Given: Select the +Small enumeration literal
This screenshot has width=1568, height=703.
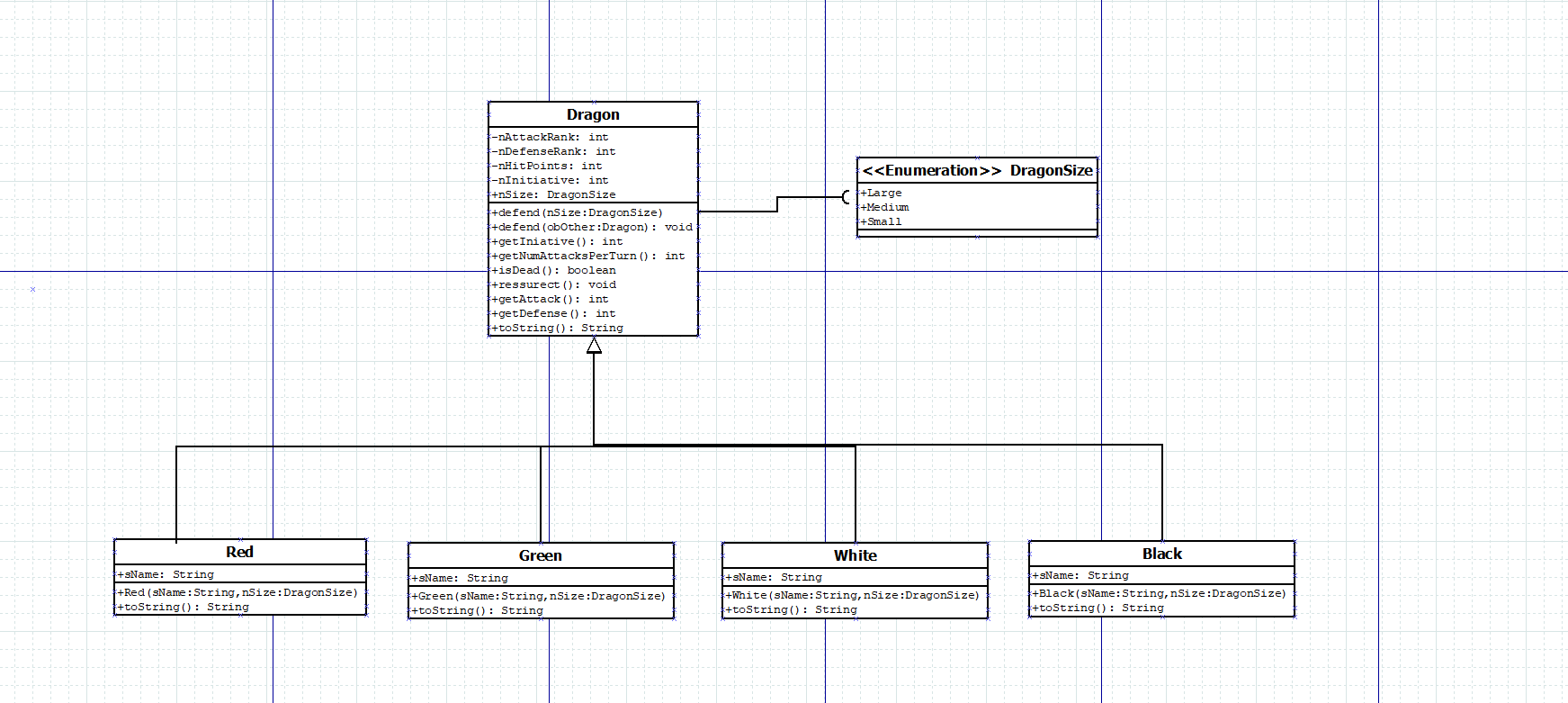Looking at the screenshot, I should [881, 221].
